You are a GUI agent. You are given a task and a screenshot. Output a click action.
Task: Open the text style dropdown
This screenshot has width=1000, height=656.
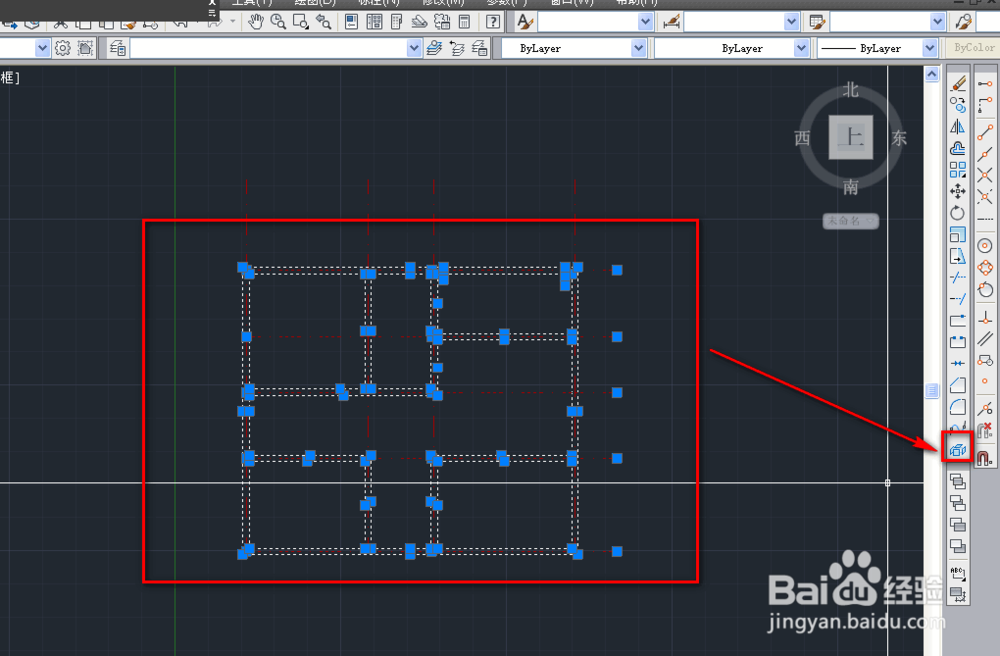click(x=645, y=22)
